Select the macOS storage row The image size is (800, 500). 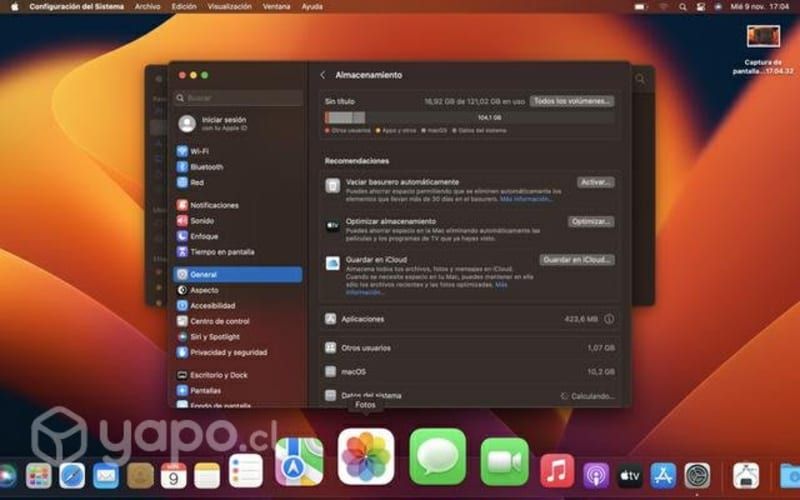[x=469, y=371]
